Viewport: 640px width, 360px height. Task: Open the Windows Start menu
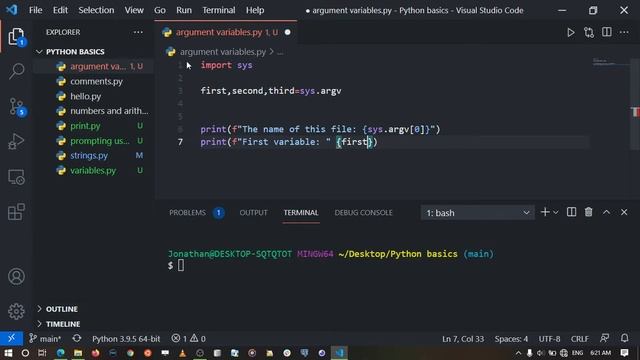tap(8, 353)
